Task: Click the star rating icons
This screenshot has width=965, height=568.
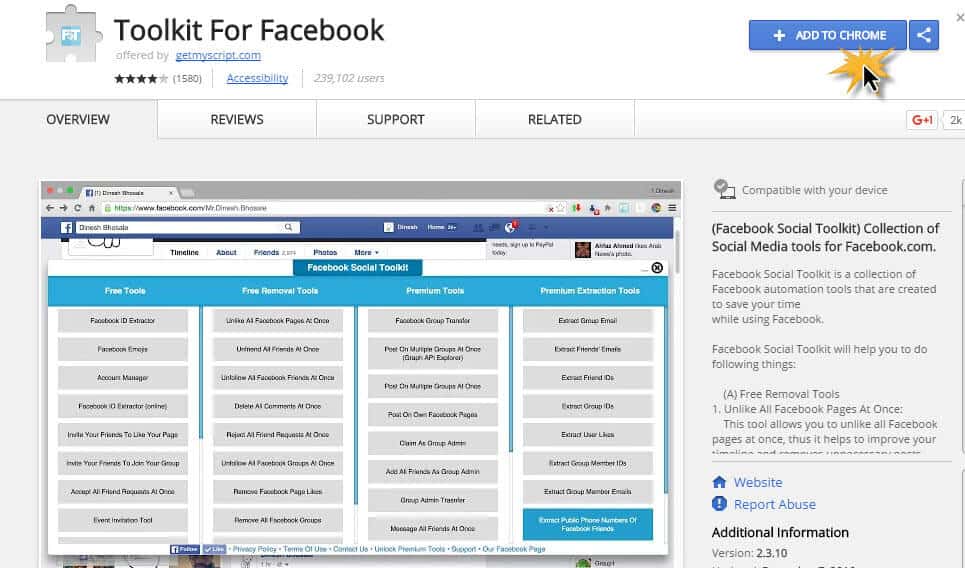Action: (141, 78)
